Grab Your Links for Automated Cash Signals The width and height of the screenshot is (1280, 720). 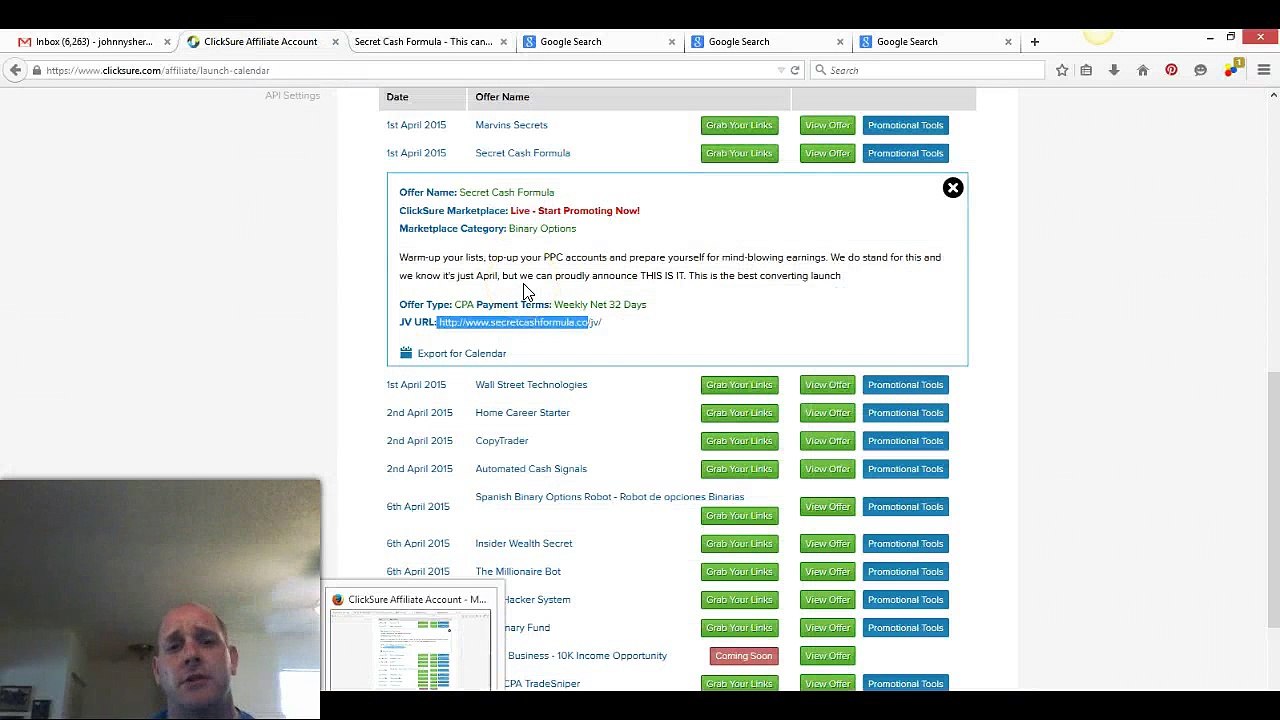(739, 468)
